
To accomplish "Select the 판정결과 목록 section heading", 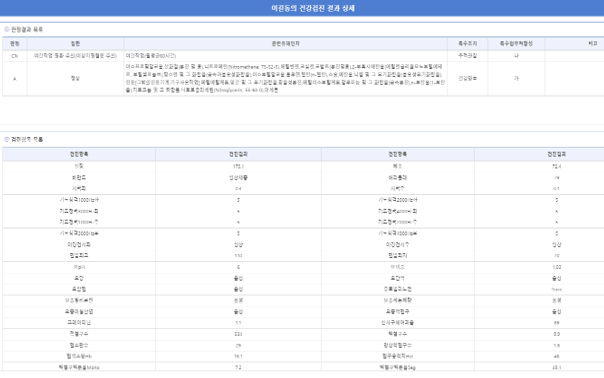I will pos(27,29).
